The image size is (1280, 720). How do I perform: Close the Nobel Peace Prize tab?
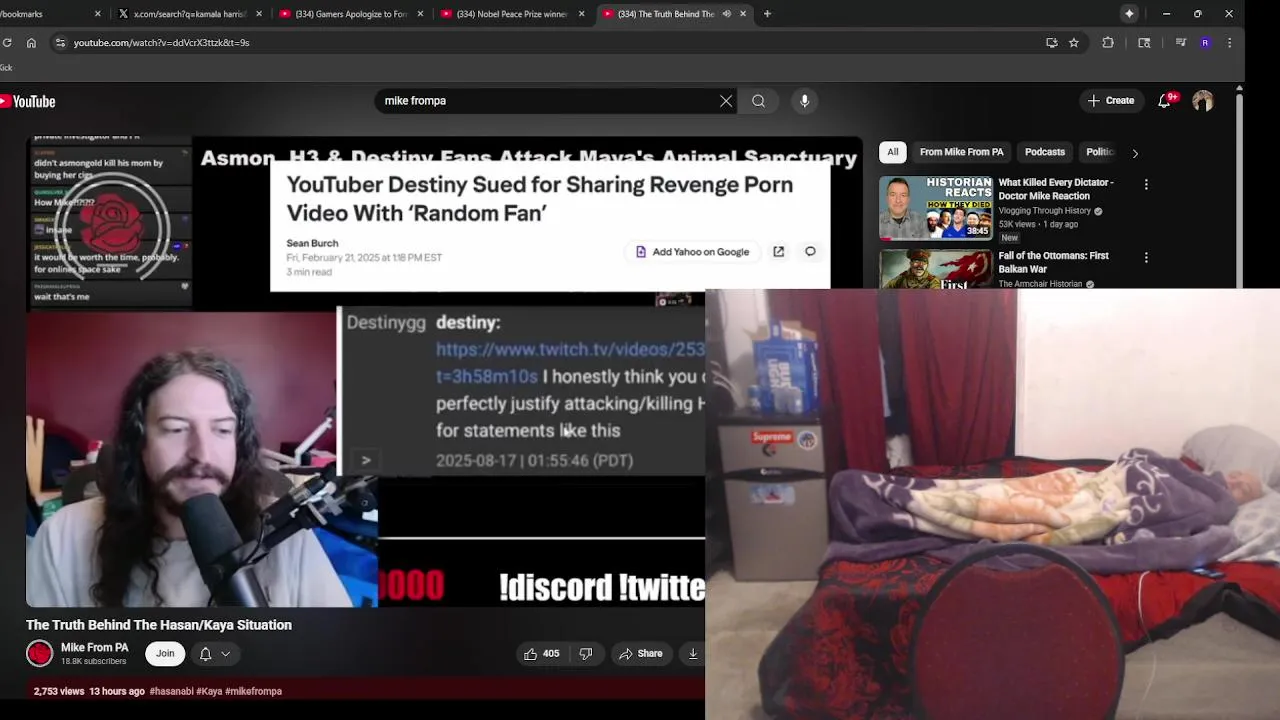click(582, 14)
